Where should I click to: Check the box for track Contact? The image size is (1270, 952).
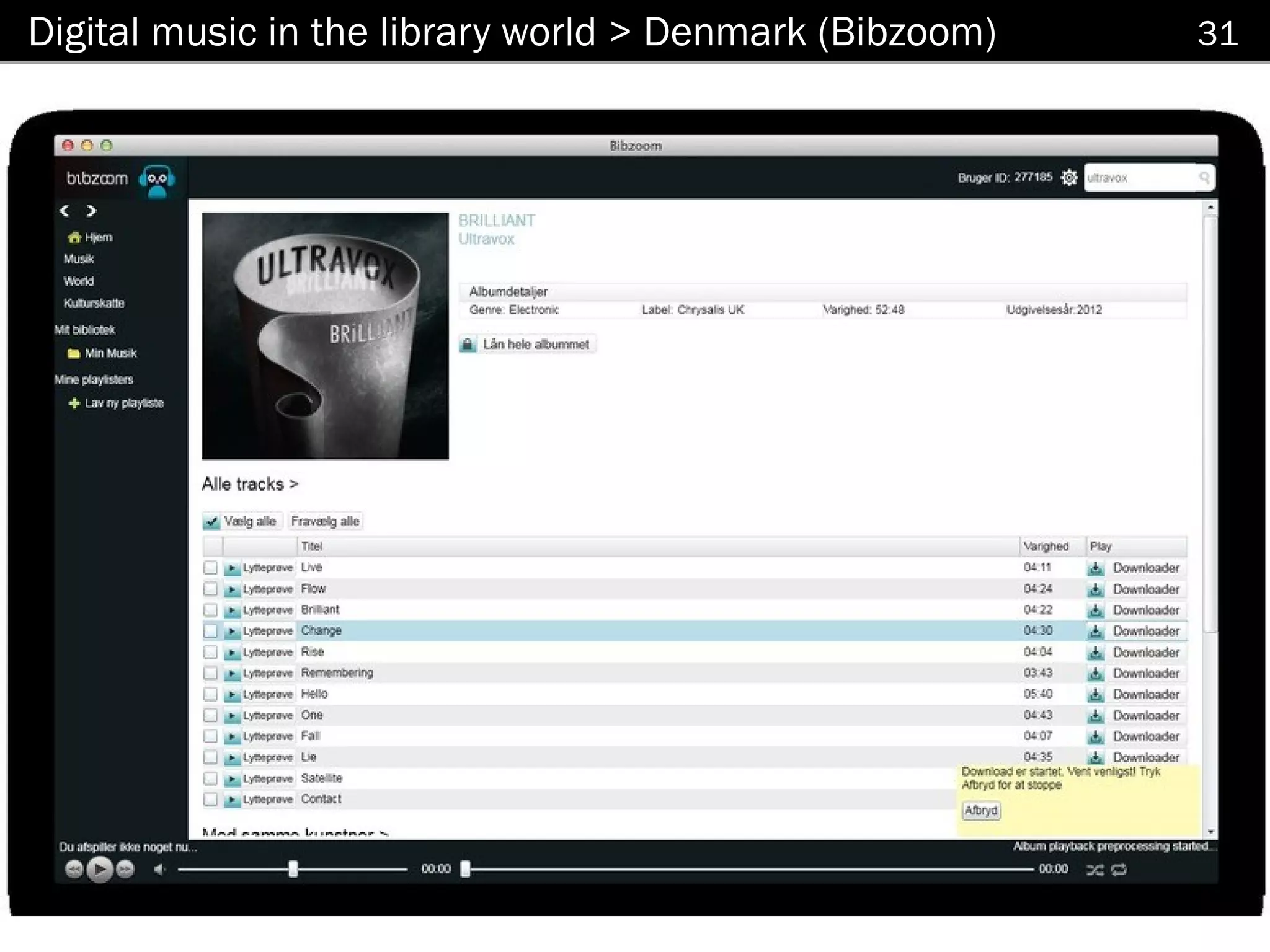[x=211, y=800]
